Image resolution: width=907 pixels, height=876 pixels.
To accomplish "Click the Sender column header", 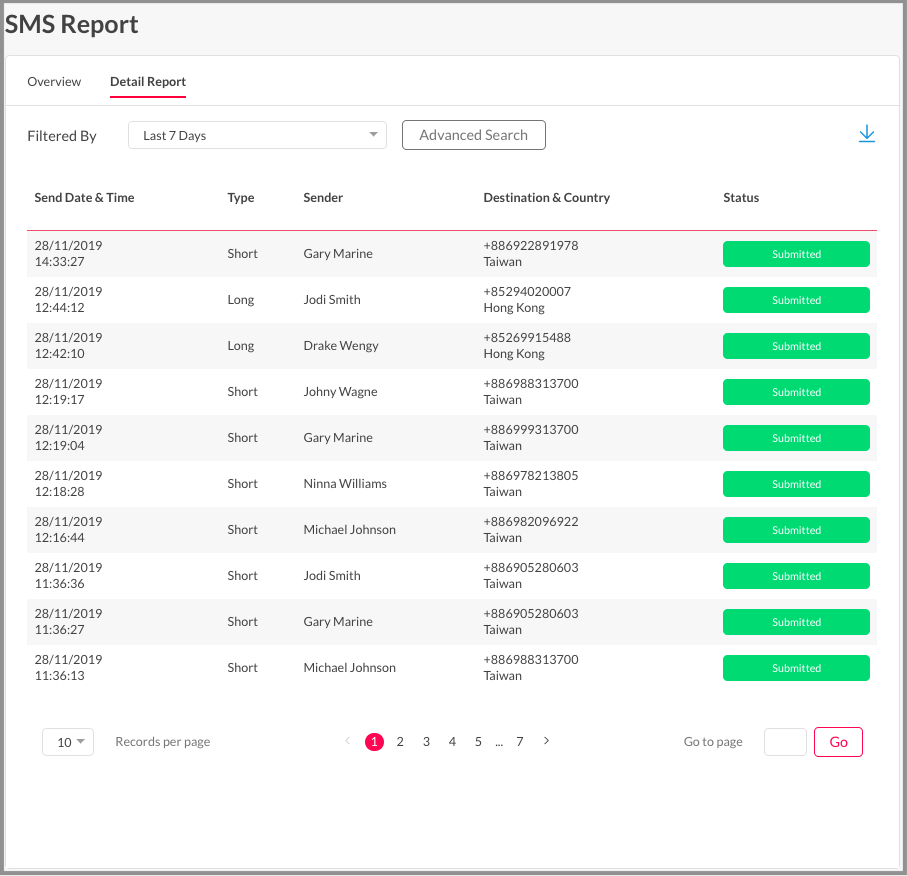I will [323, 198].
